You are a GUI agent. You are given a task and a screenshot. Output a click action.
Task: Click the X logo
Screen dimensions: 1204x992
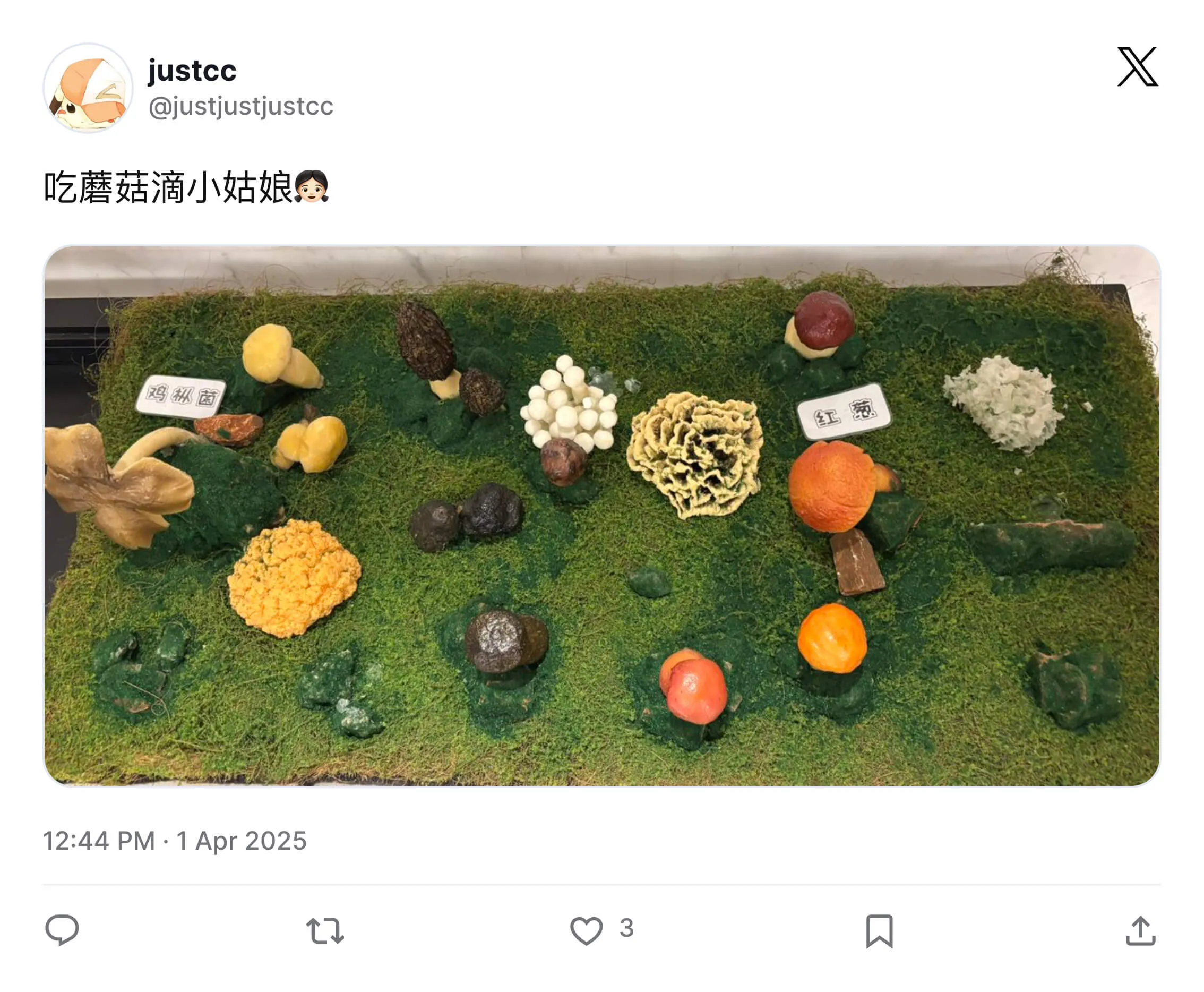(1137, 67)
